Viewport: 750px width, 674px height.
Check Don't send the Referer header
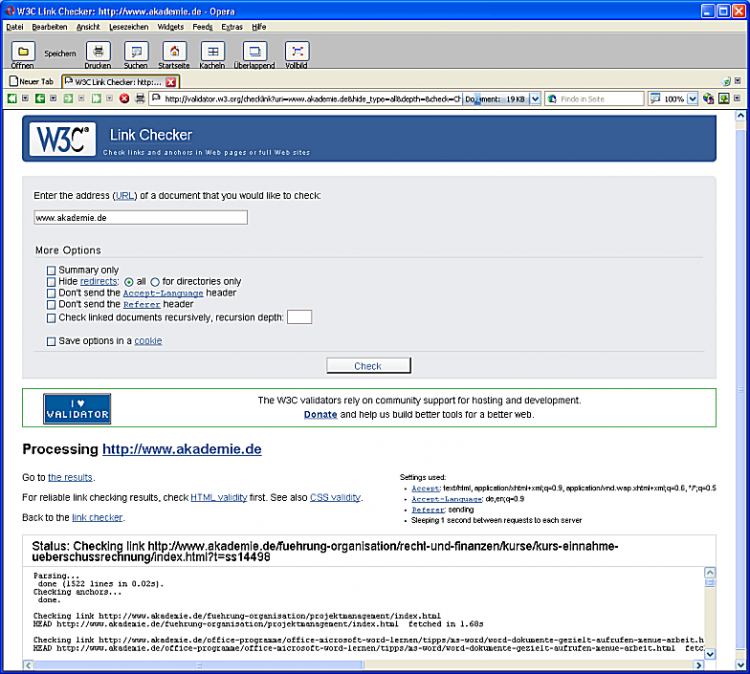click(51, 304)
